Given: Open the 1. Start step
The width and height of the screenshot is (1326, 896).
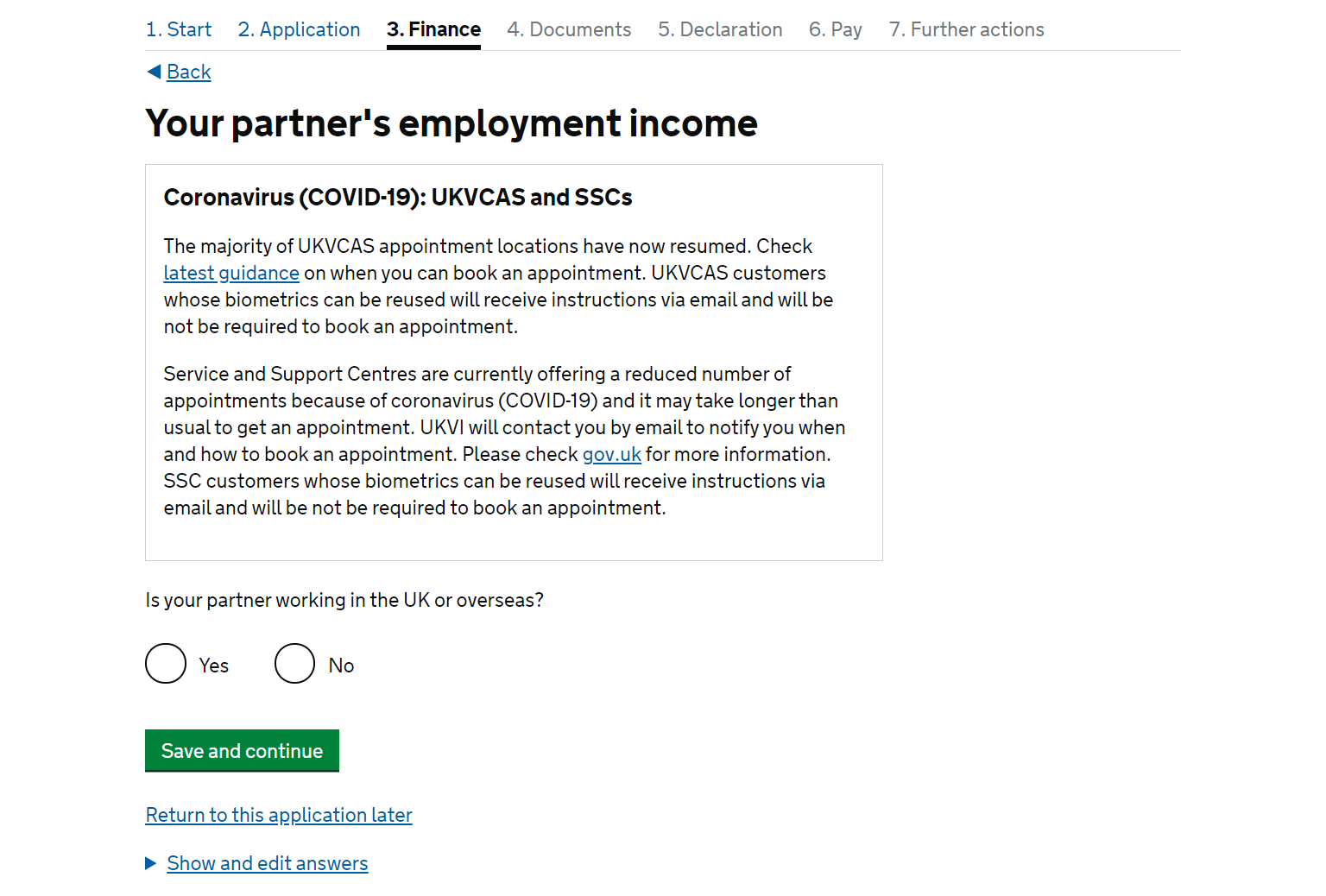Looking at the screenshot, I should [179, 29].
